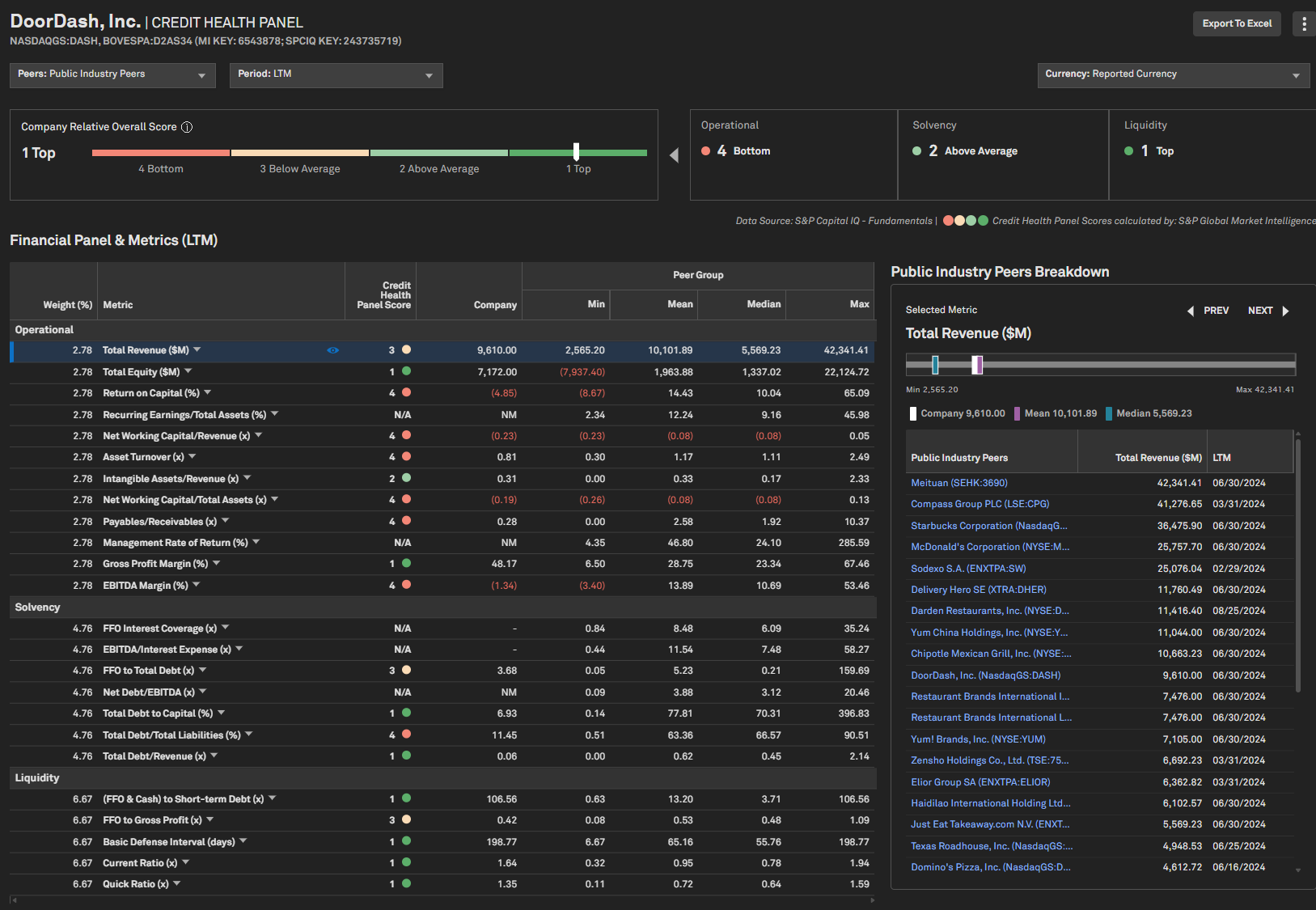
Task: Expand the Total Equity ($M) metric arrow
Action: pyautogui.click(x=188, y=371)
